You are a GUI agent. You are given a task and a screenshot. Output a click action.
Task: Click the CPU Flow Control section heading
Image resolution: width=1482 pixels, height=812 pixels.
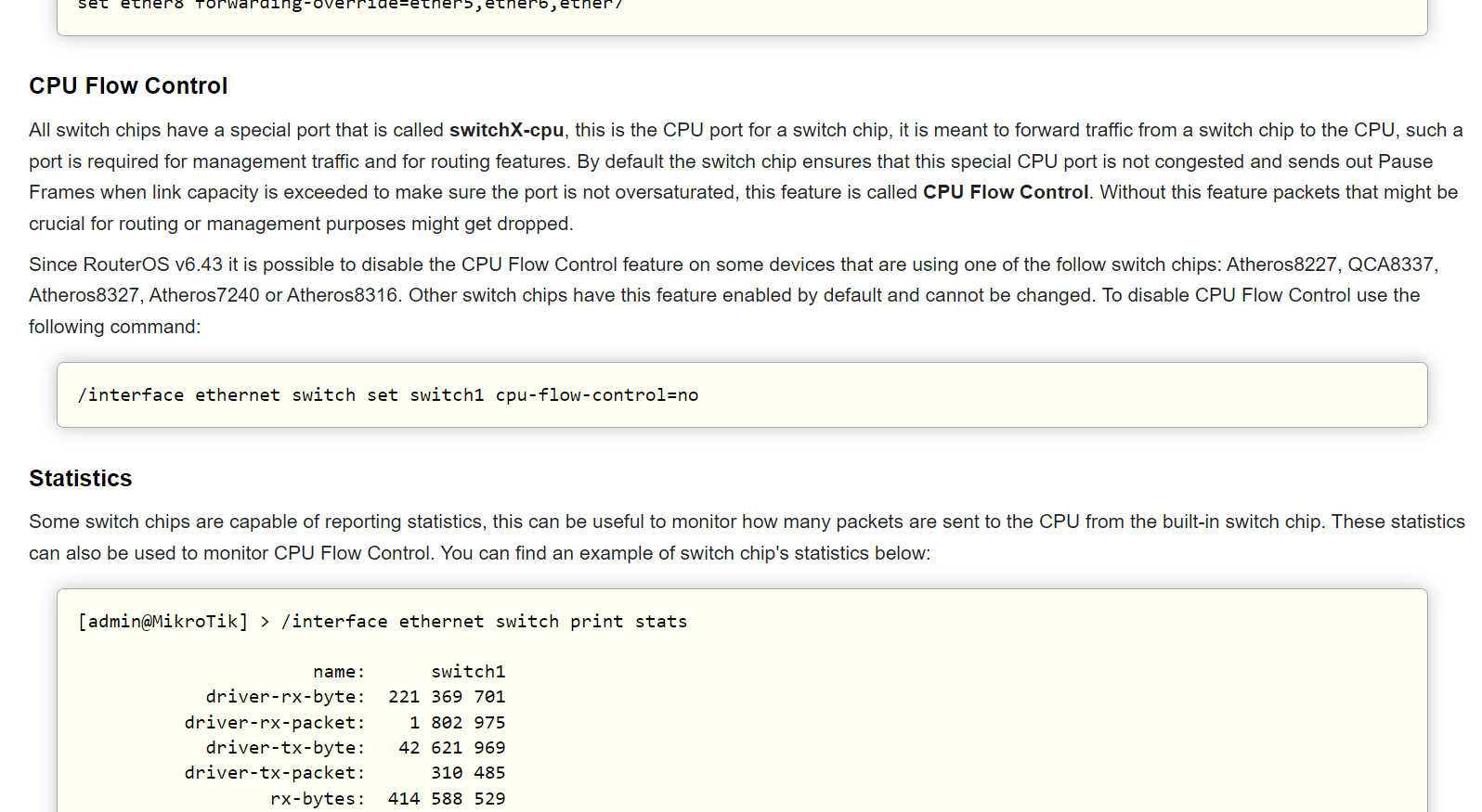[x=128, y=86]
